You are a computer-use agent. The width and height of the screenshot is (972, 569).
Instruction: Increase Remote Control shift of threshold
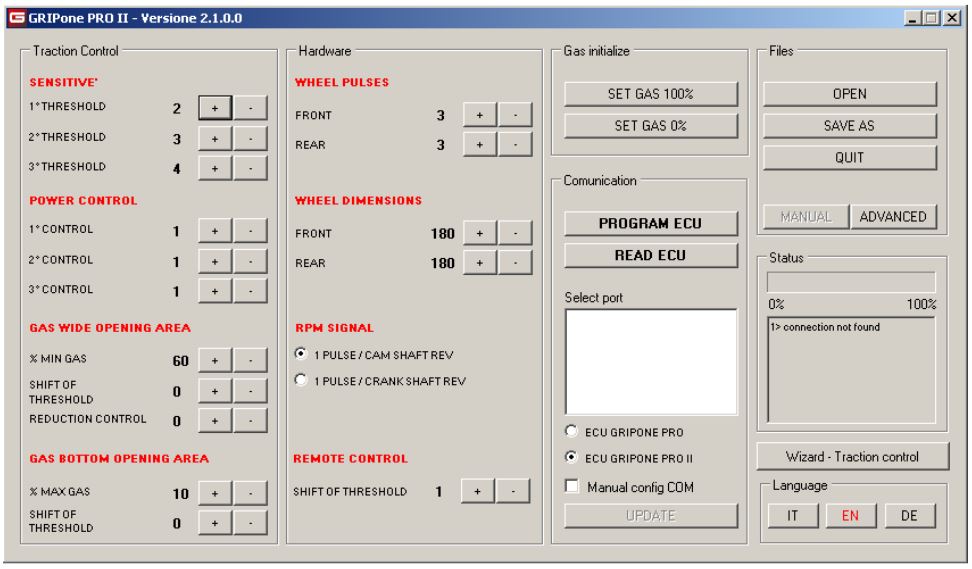[478, 491]
